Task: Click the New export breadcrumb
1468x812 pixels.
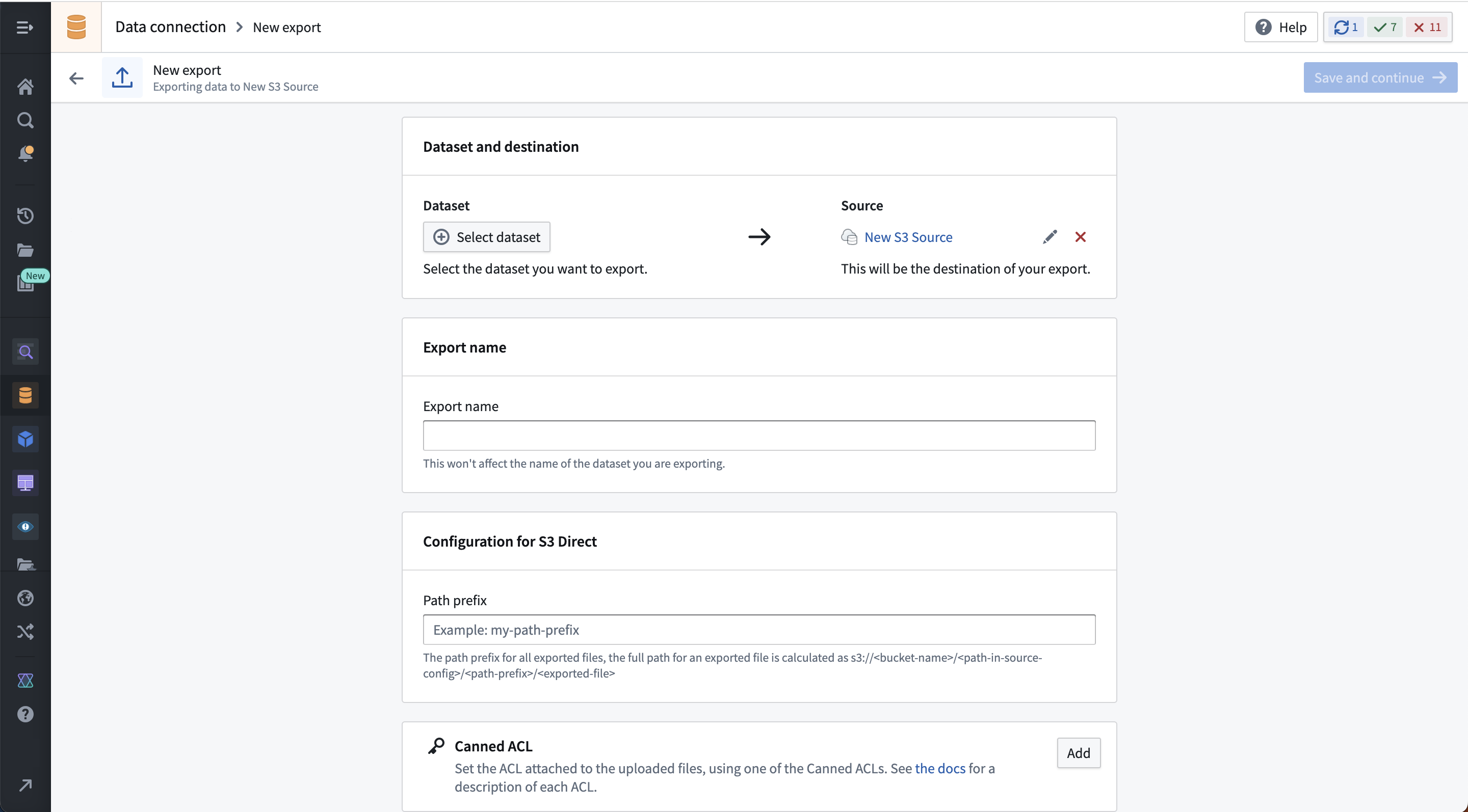Action: (286, 28)
